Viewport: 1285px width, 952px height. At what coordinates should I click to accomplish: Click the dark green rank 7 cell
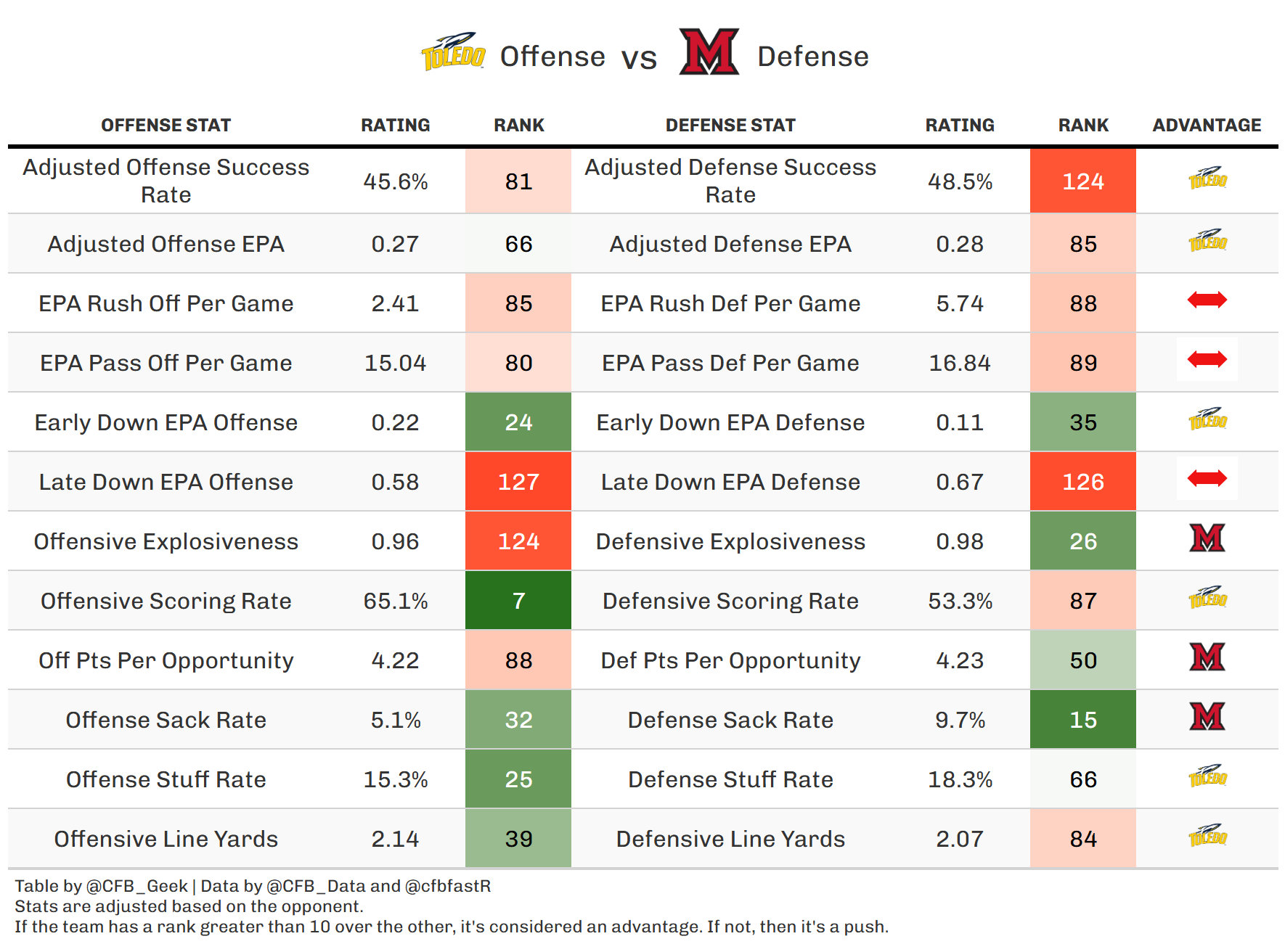coord(518,601)
